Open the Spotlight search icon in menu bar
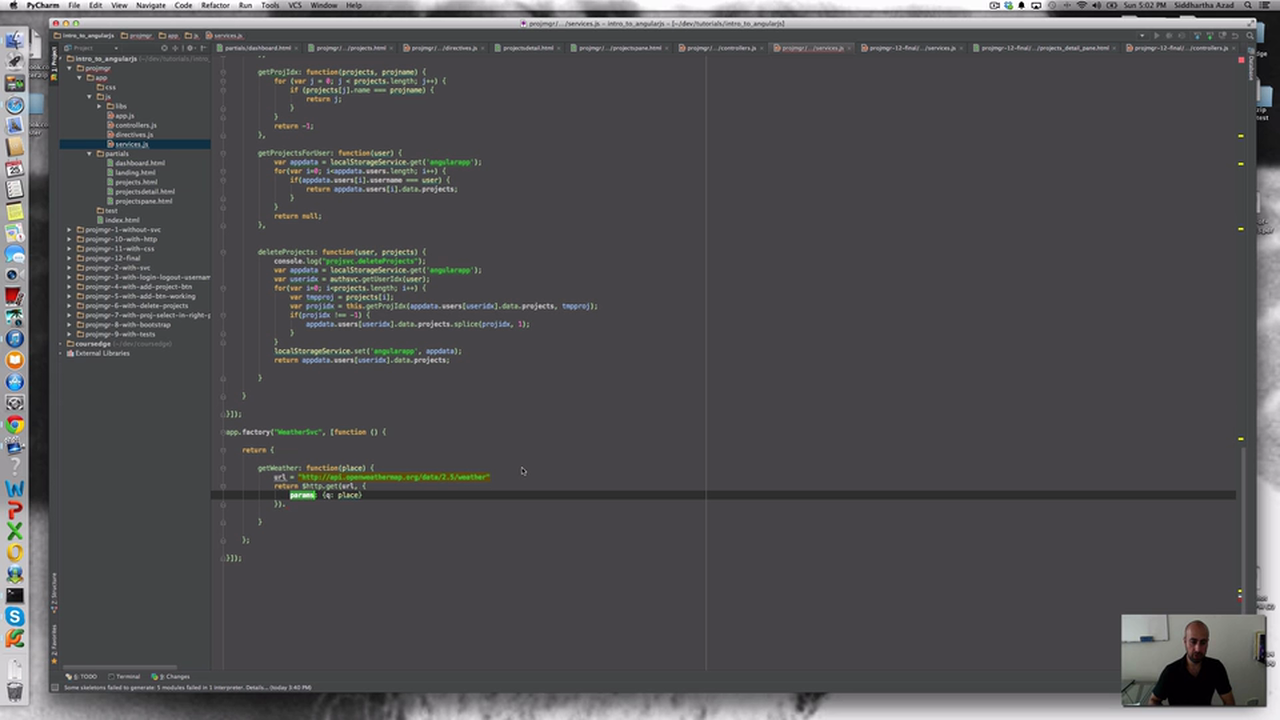 point(1247,5)
